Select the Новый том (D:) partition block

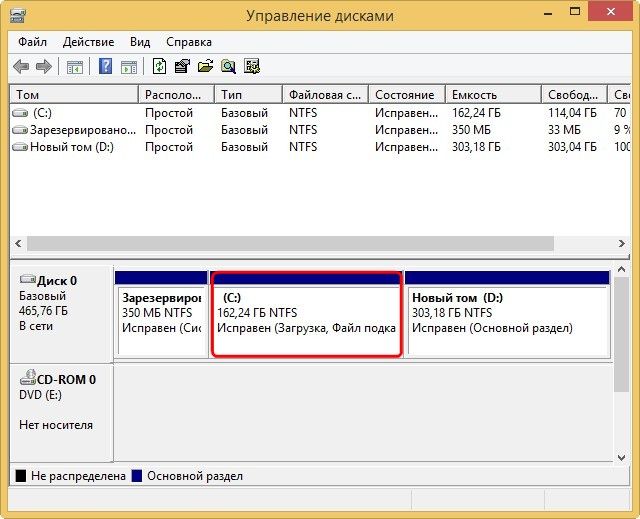click(x=507, y=314)
